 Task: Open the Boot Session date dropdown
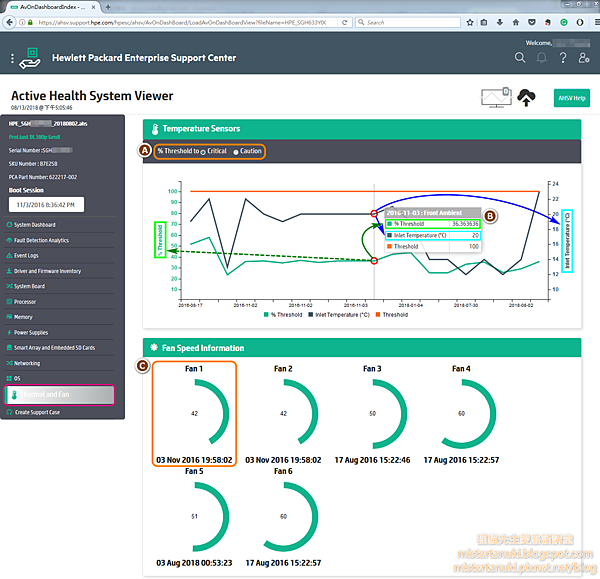click(x=46, y=205)
